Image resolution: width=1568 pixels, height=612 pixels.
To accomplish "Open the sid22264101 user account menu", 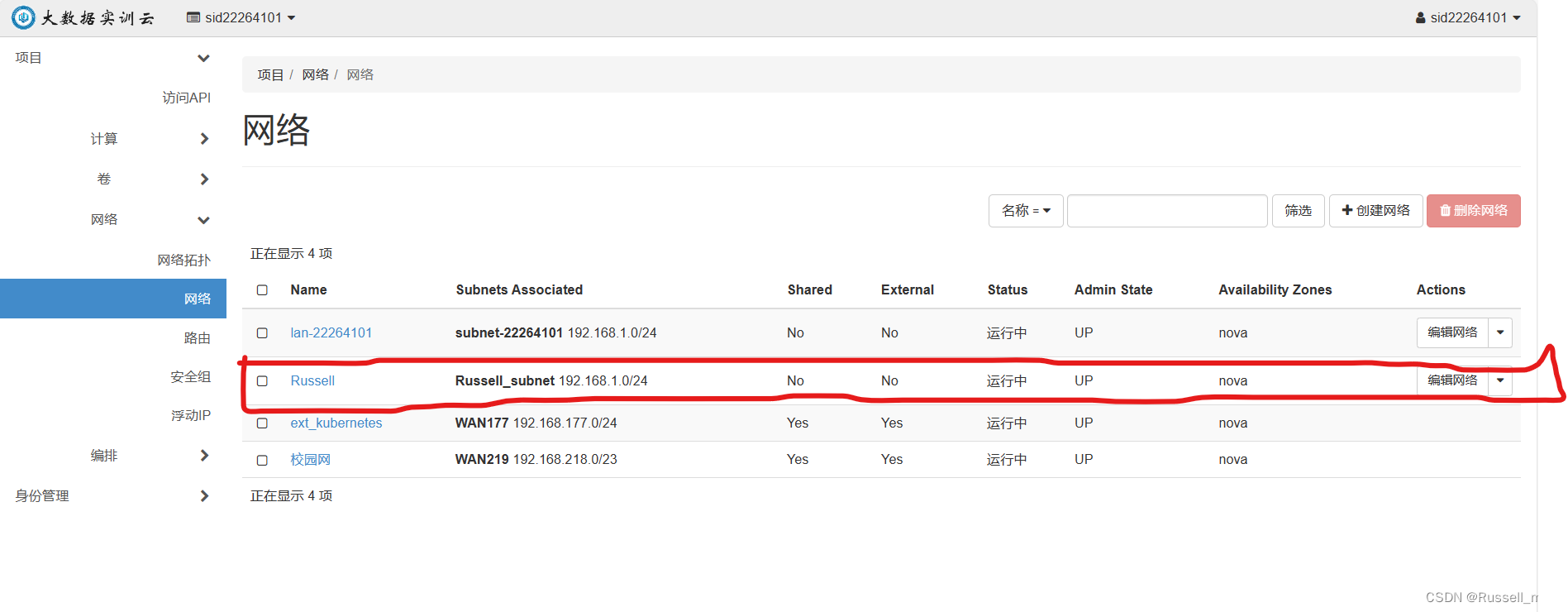I will 1468,17.
